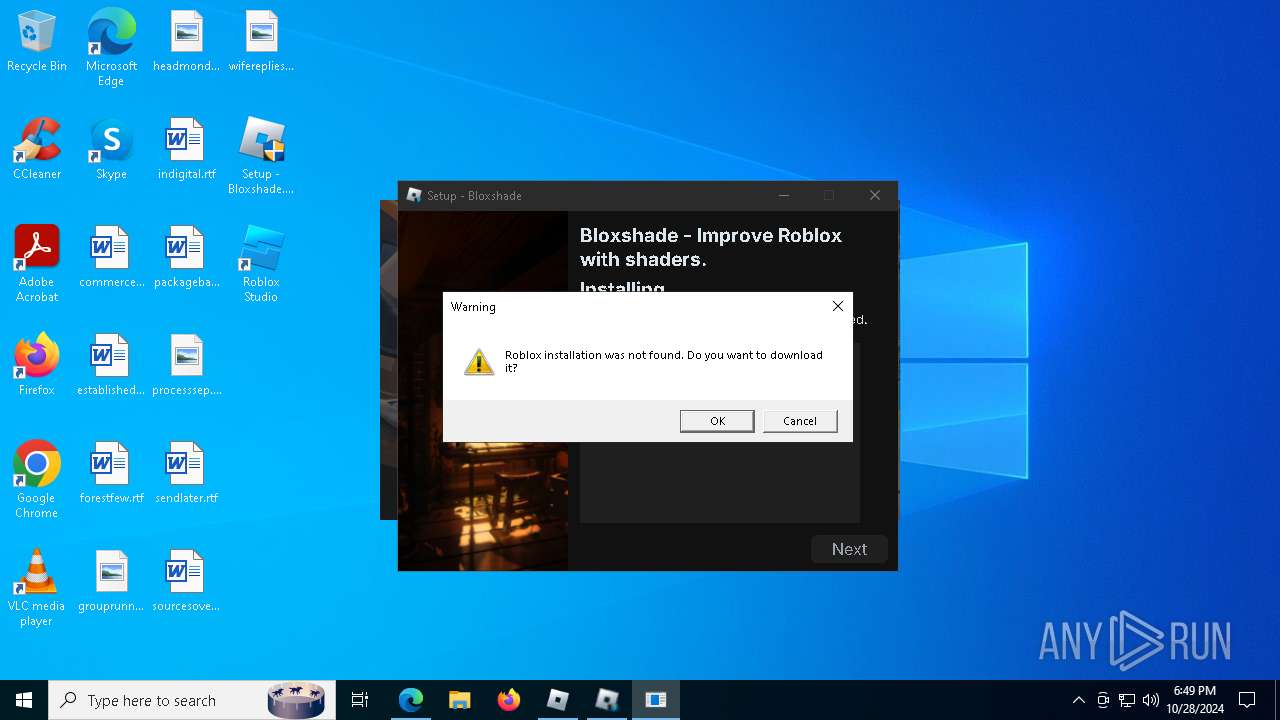Select the sendlater.rtf document icon

(x=186, y=474)
